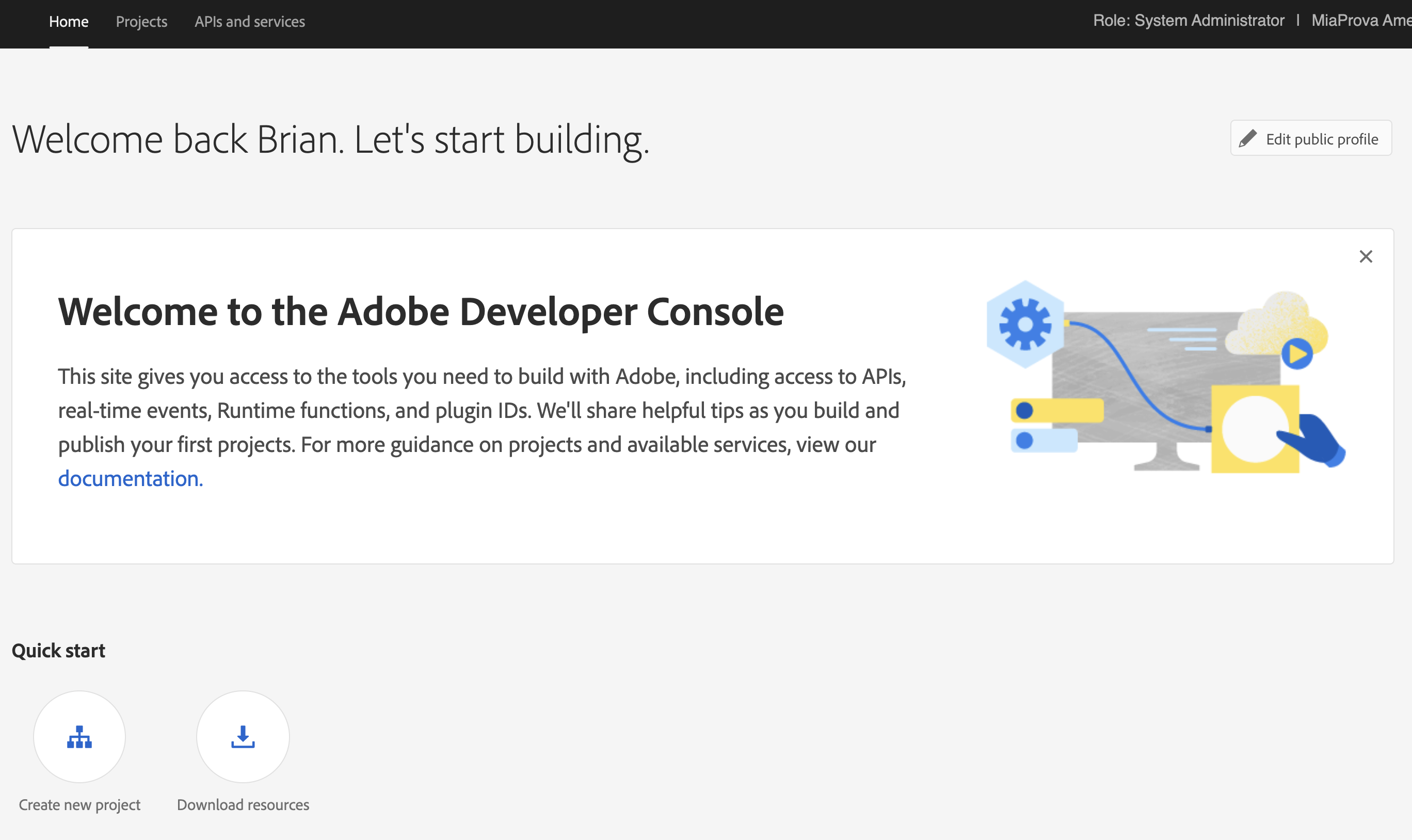
Task: Open the documentation link
Action: [130, 479]
